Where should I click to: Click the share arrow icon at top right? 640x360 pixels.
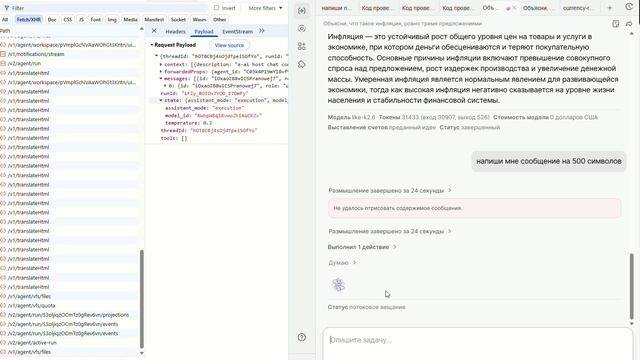click(x=629, y=24)
